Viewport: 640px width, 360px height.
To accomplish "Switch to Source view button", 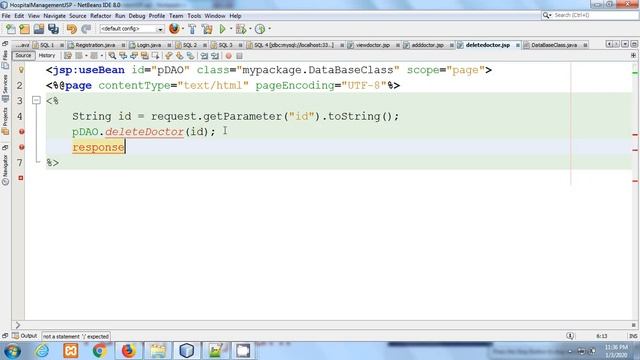I will pos(23,56).
